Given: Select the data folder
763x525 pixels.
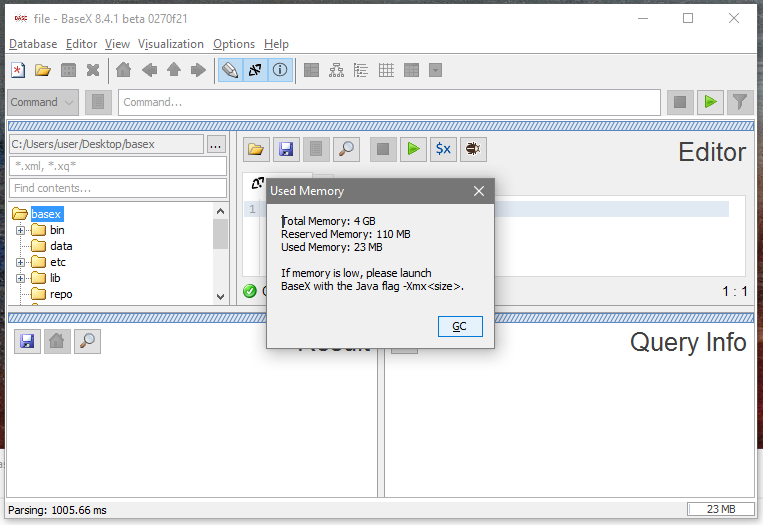Looking at the screenshot, I should coord(61,246).
